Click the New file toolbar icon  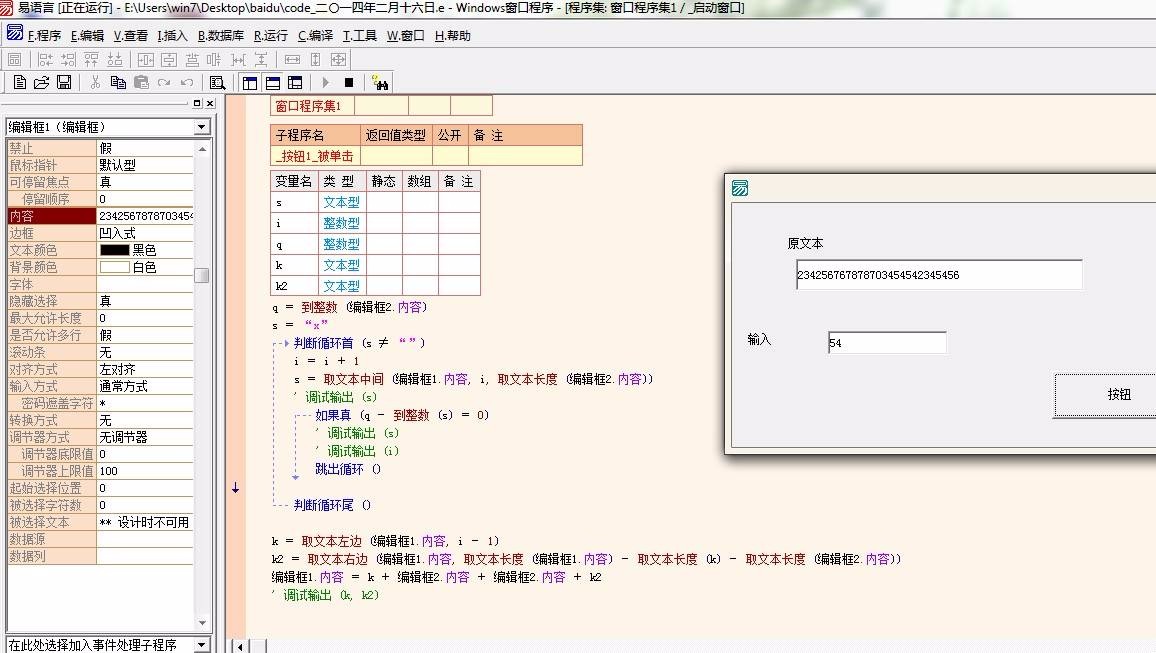point(20,82)
